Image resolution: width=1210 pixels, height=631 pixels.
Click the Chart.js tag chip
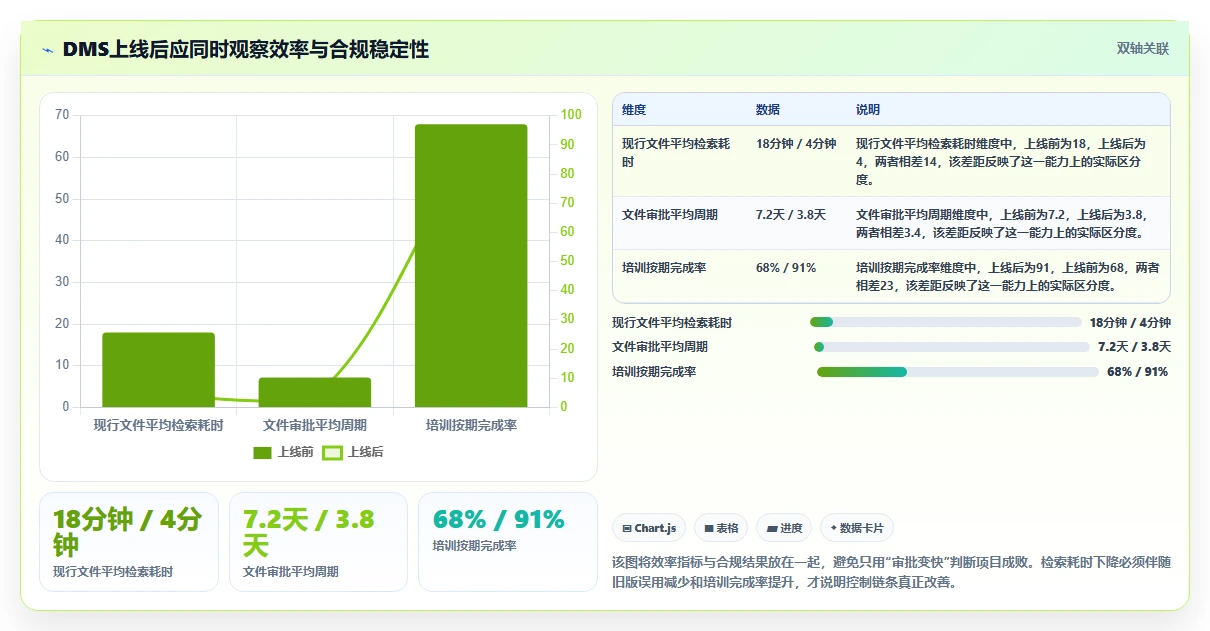(x=649, y=528)
